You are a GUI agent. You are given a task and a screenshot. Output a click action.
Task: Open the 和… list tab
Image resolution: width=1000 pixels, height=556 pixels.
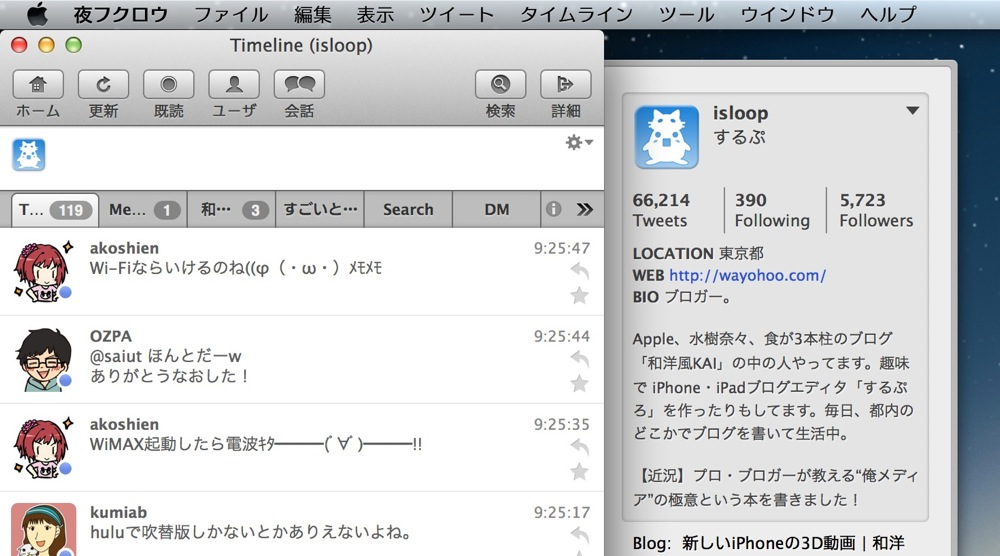click(232, 210)
